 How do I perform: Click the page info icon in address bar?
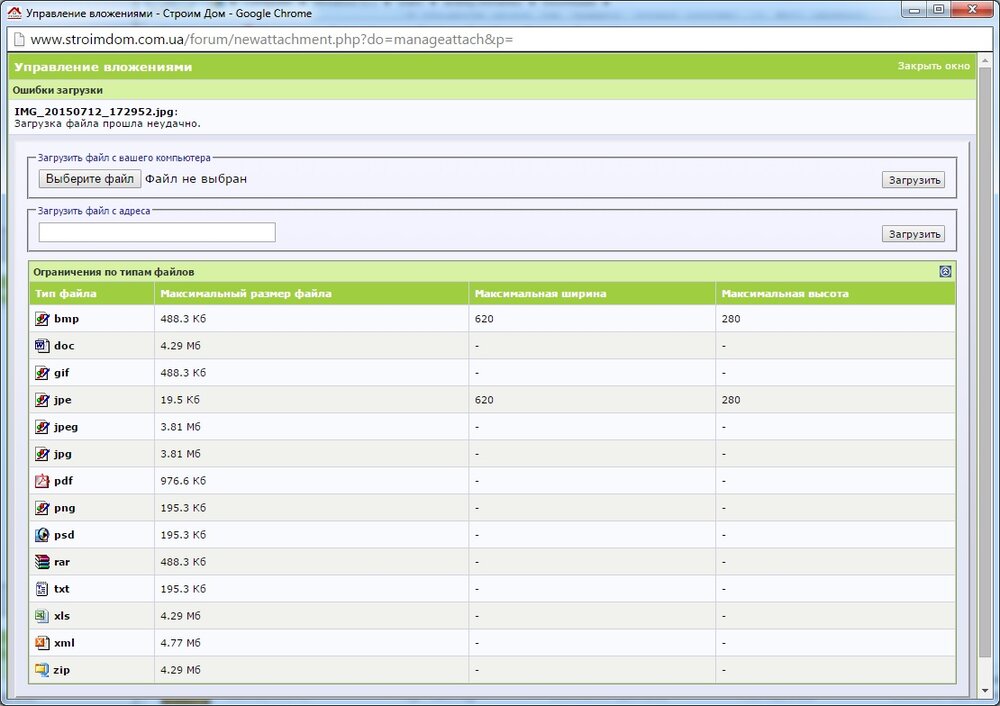pos(18,40)
